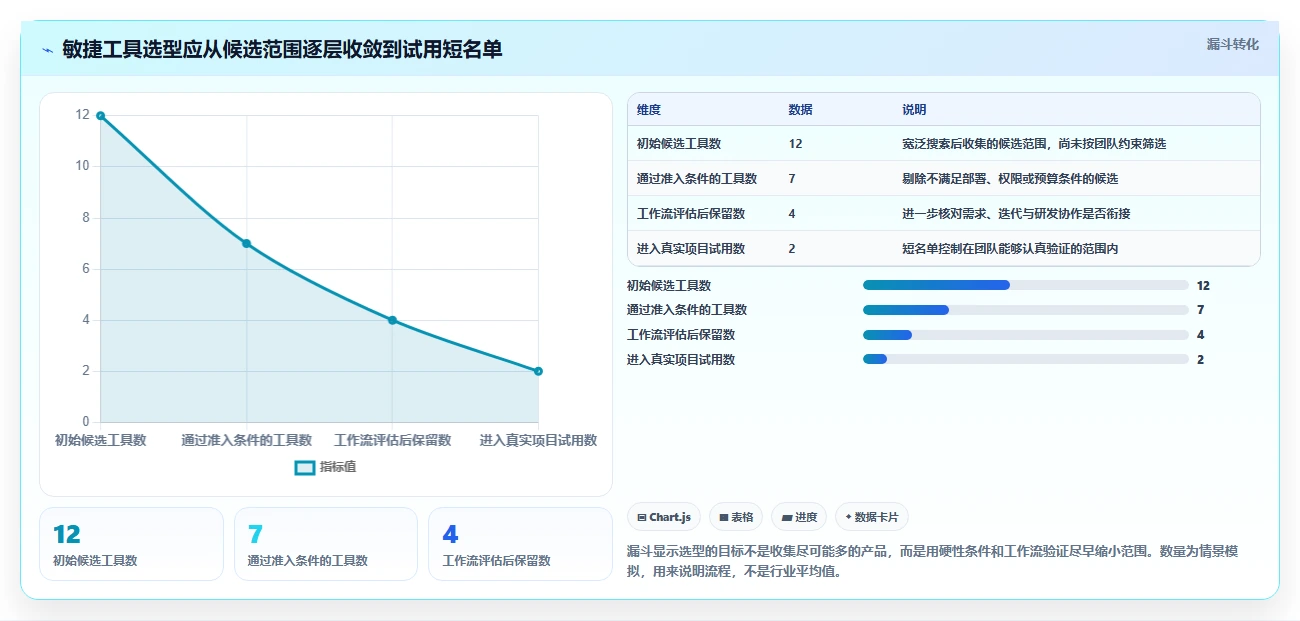Click y-axis tick label 10
Viewport: 1300px width, 621px height.
tap(83, 166)
